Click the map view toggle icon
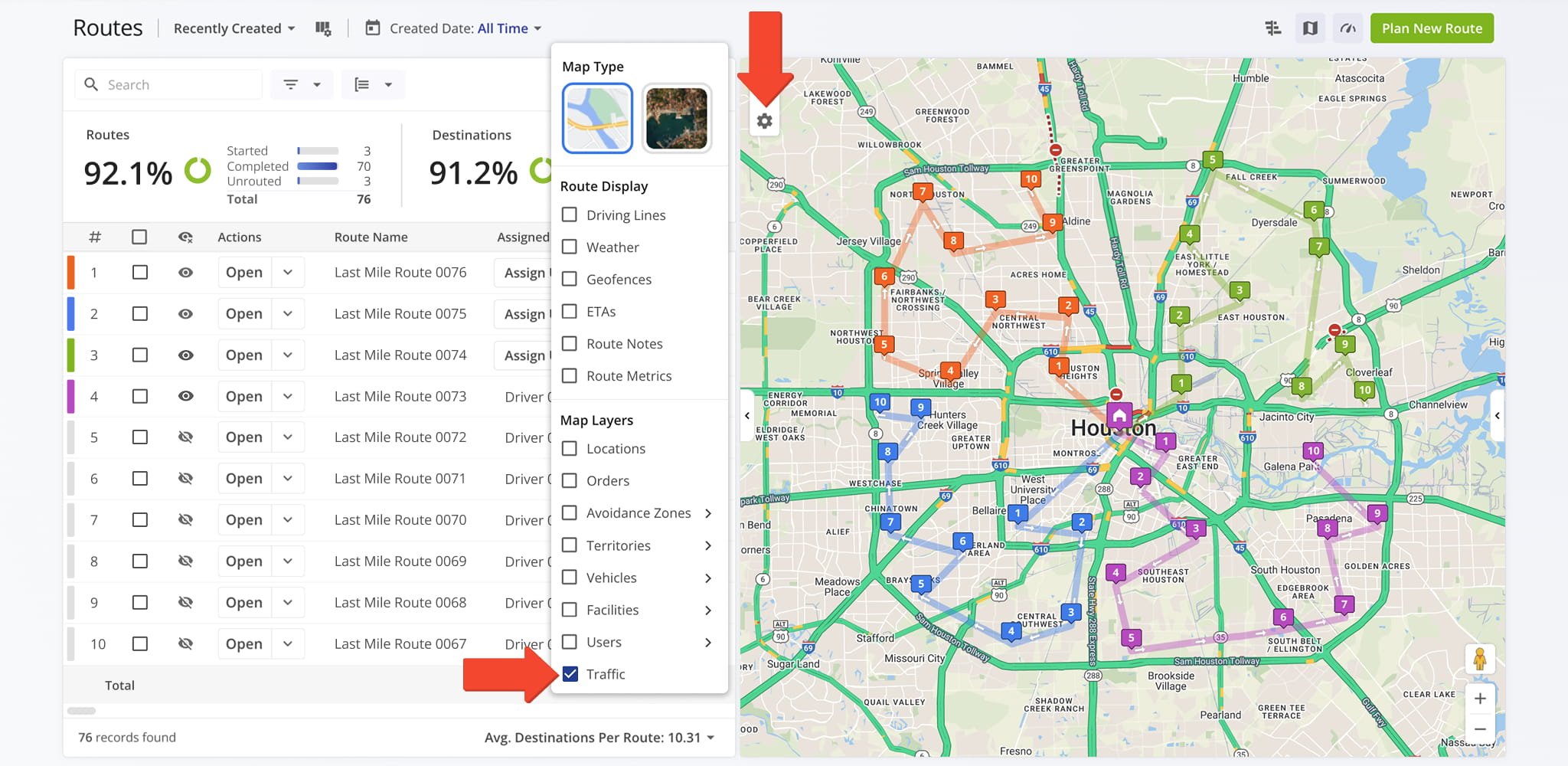This screenshot has height=766, width=1568. tap(1310, 28)
